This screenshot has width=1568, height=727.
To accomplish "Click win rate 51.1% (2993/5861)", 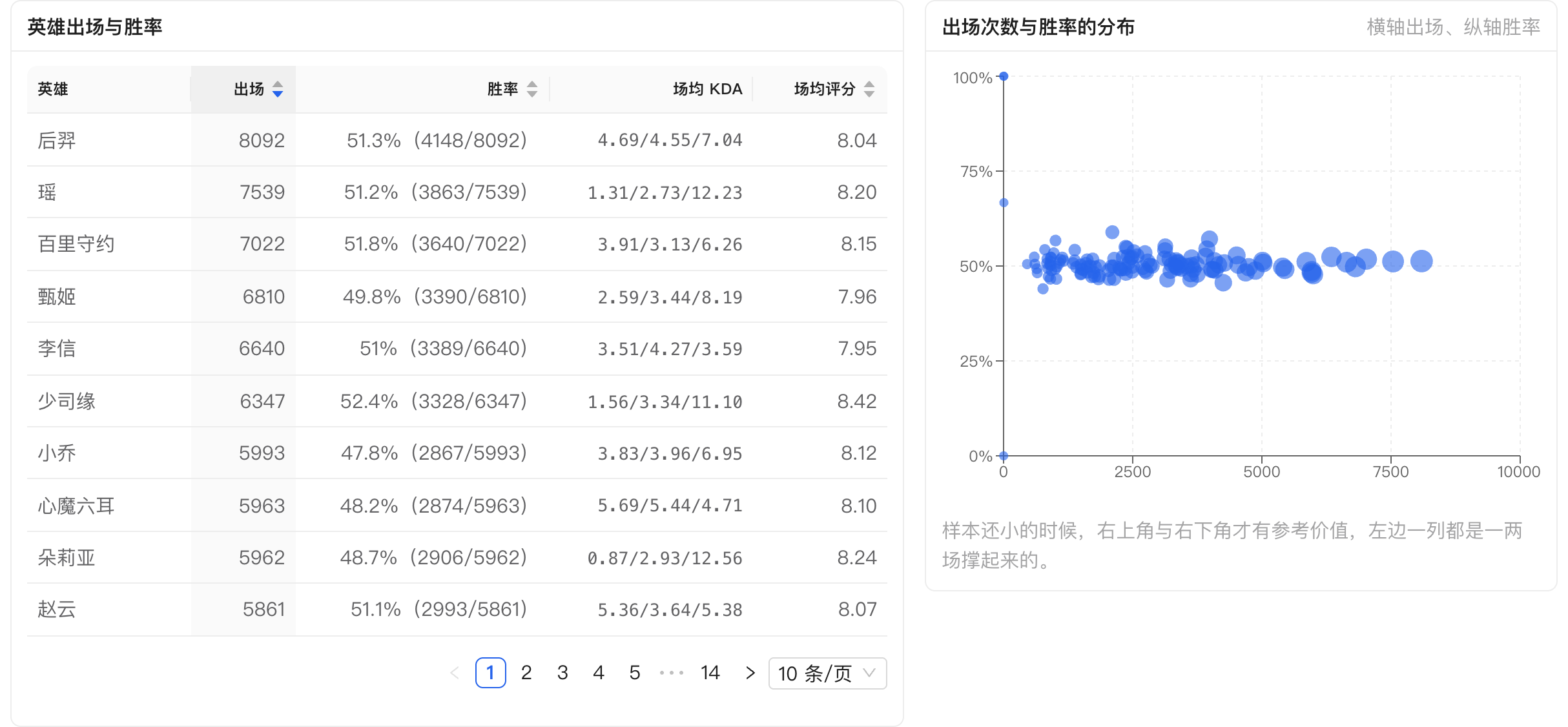I will [438, 609].
